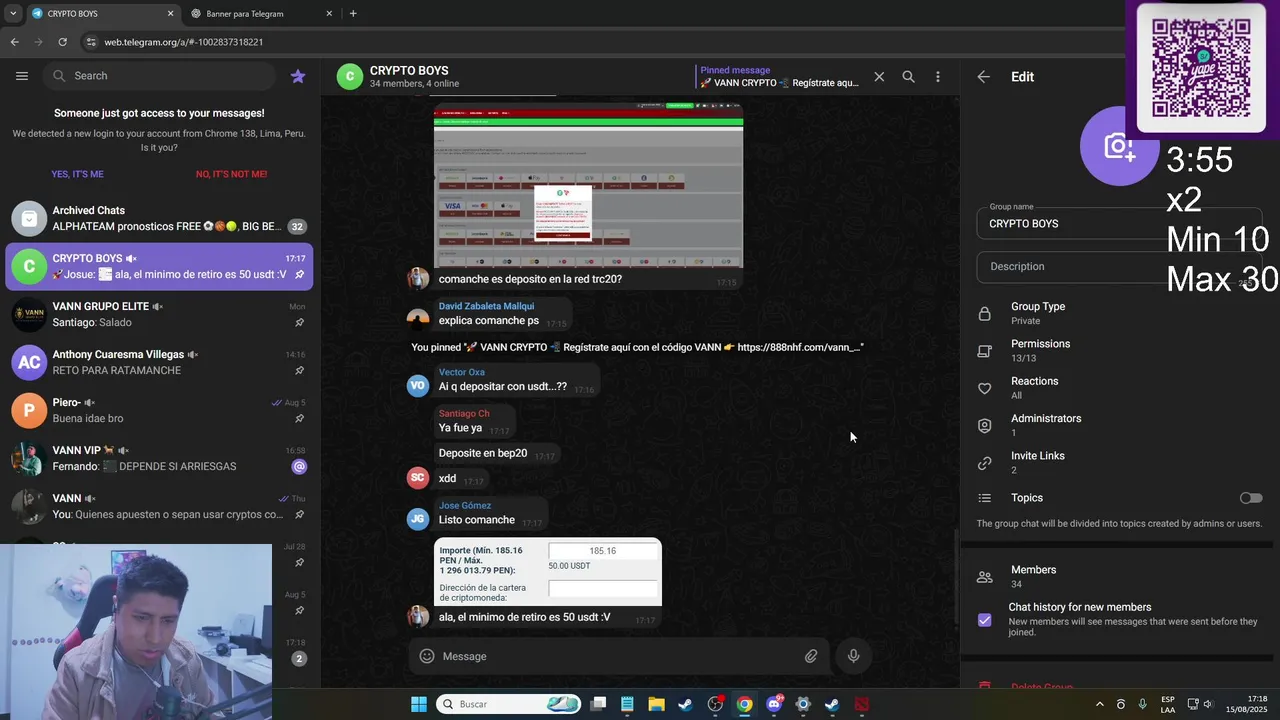Screen dimensions: 1280x720
Task: Open File Explorer from taskbar
Action: coord(656,704)
